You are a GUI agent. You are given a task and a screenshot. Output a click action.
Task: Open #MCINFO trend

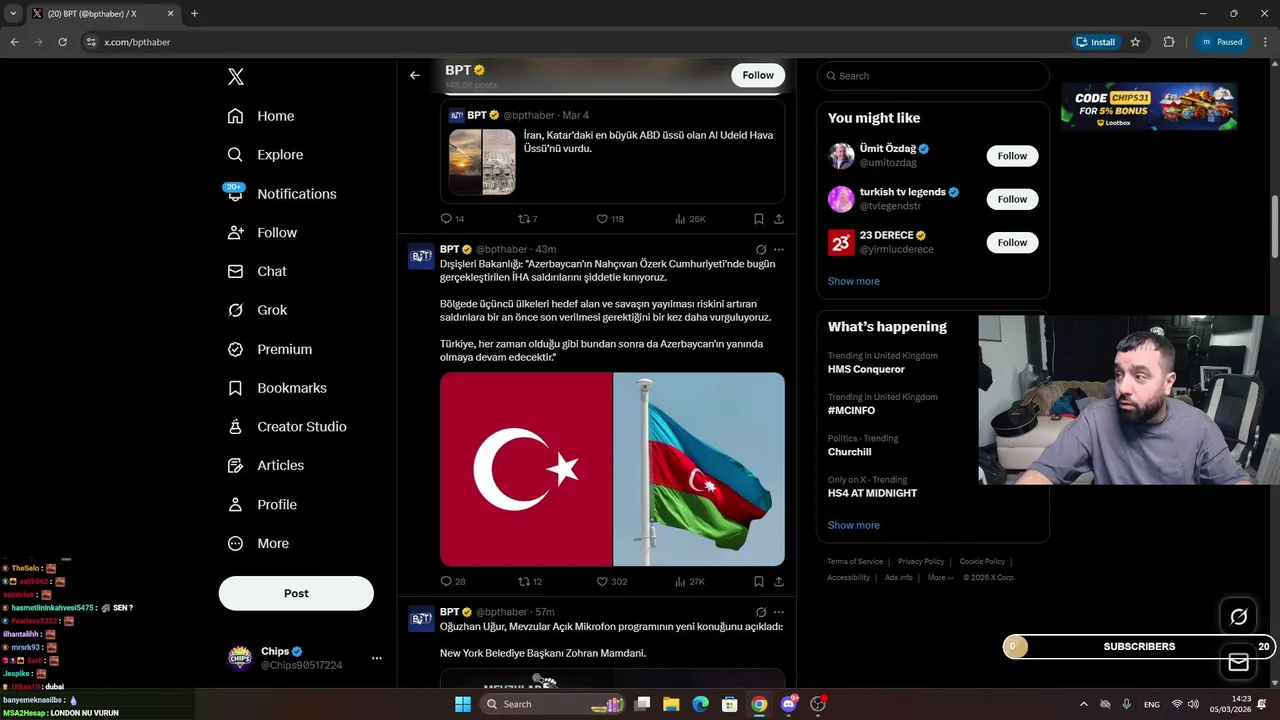[851, 411]
